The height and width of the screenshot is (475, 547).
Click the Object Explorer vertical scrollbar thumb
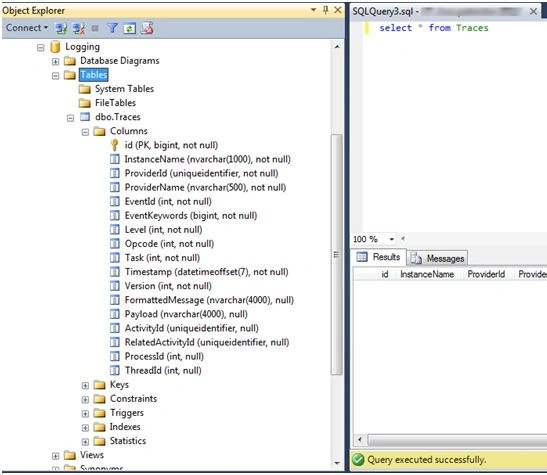pyautogui.click(x=336, y=255)
